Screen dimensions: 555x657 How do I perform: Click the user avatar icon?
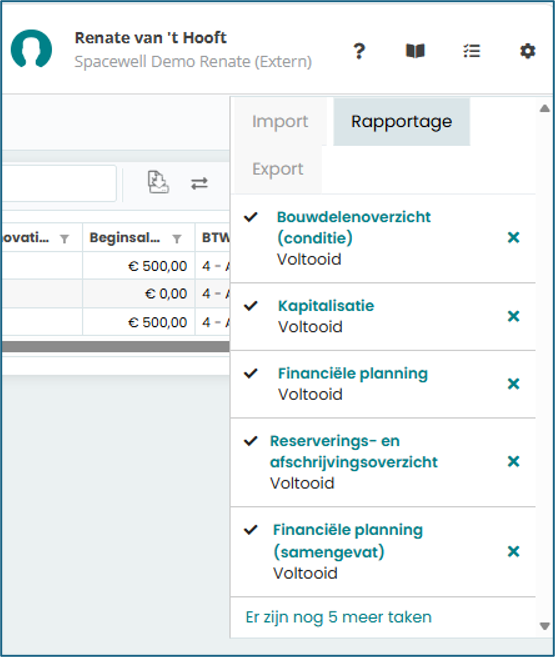[31, 49]
